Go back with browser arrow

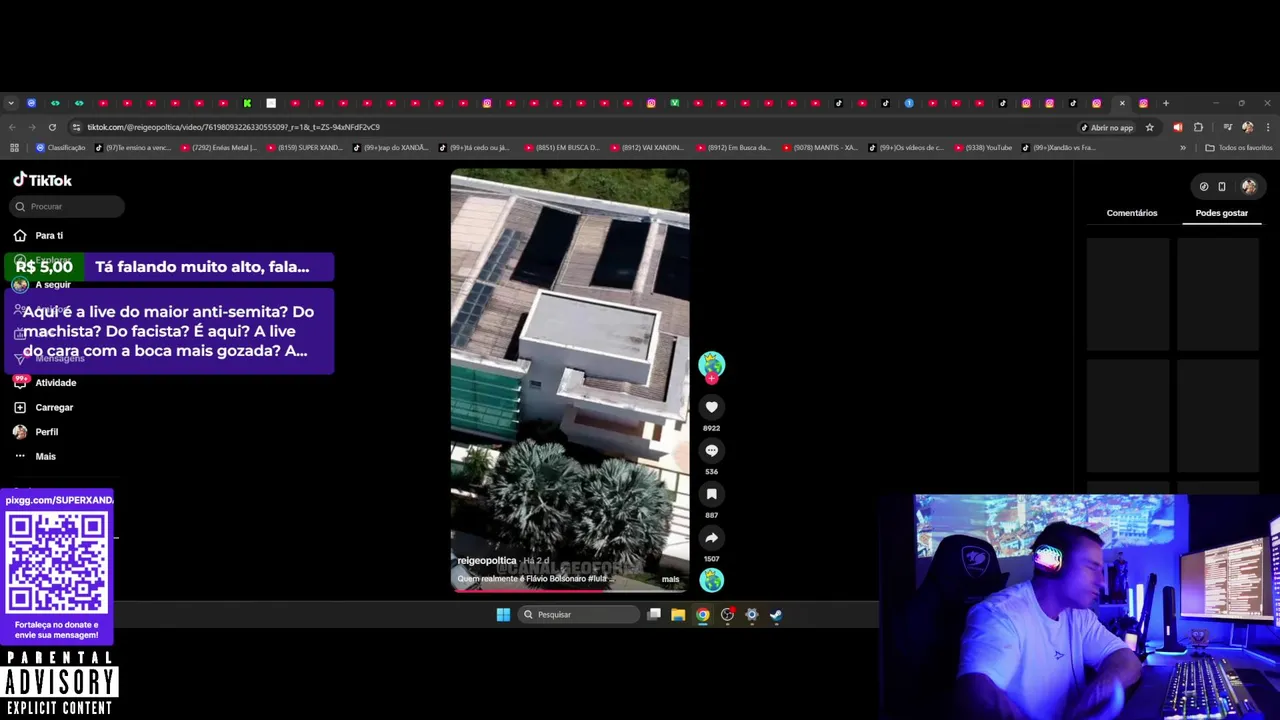(x=12, y=127)
